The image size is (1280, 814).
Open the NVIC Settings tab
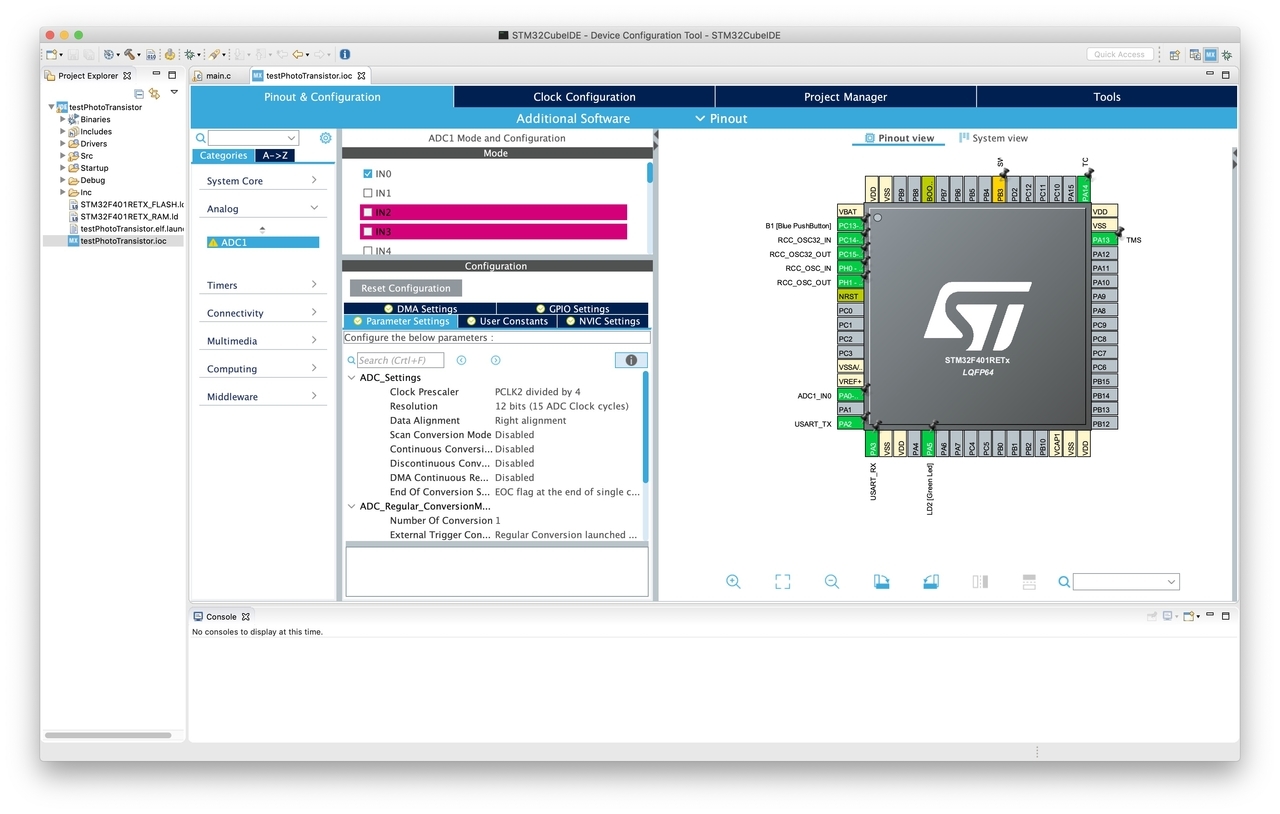(603, 321)
